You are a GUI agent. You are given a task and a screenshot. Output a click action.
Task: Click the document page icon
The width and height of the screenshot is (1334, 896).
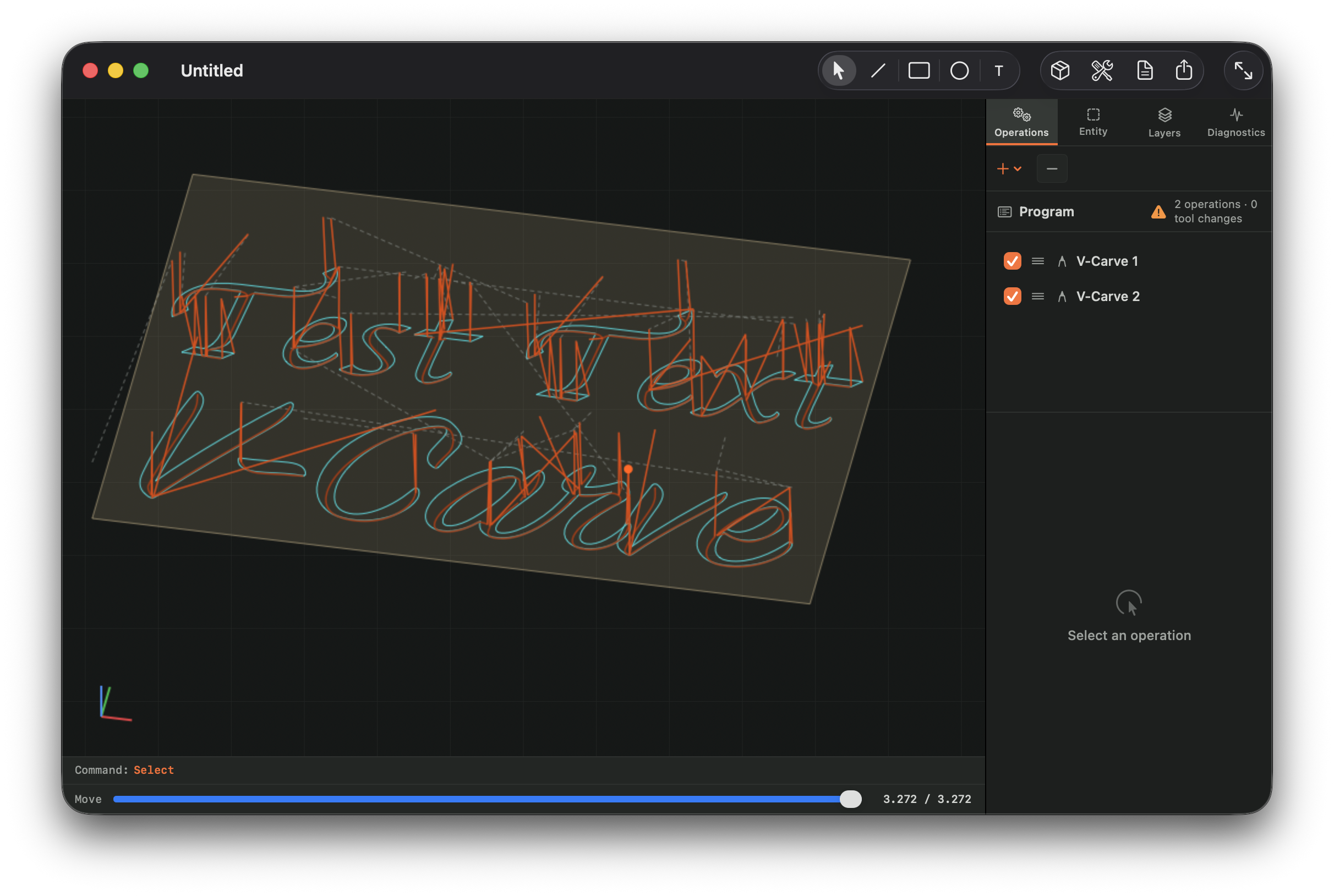pyautogui.click(x=1144, y=71)
